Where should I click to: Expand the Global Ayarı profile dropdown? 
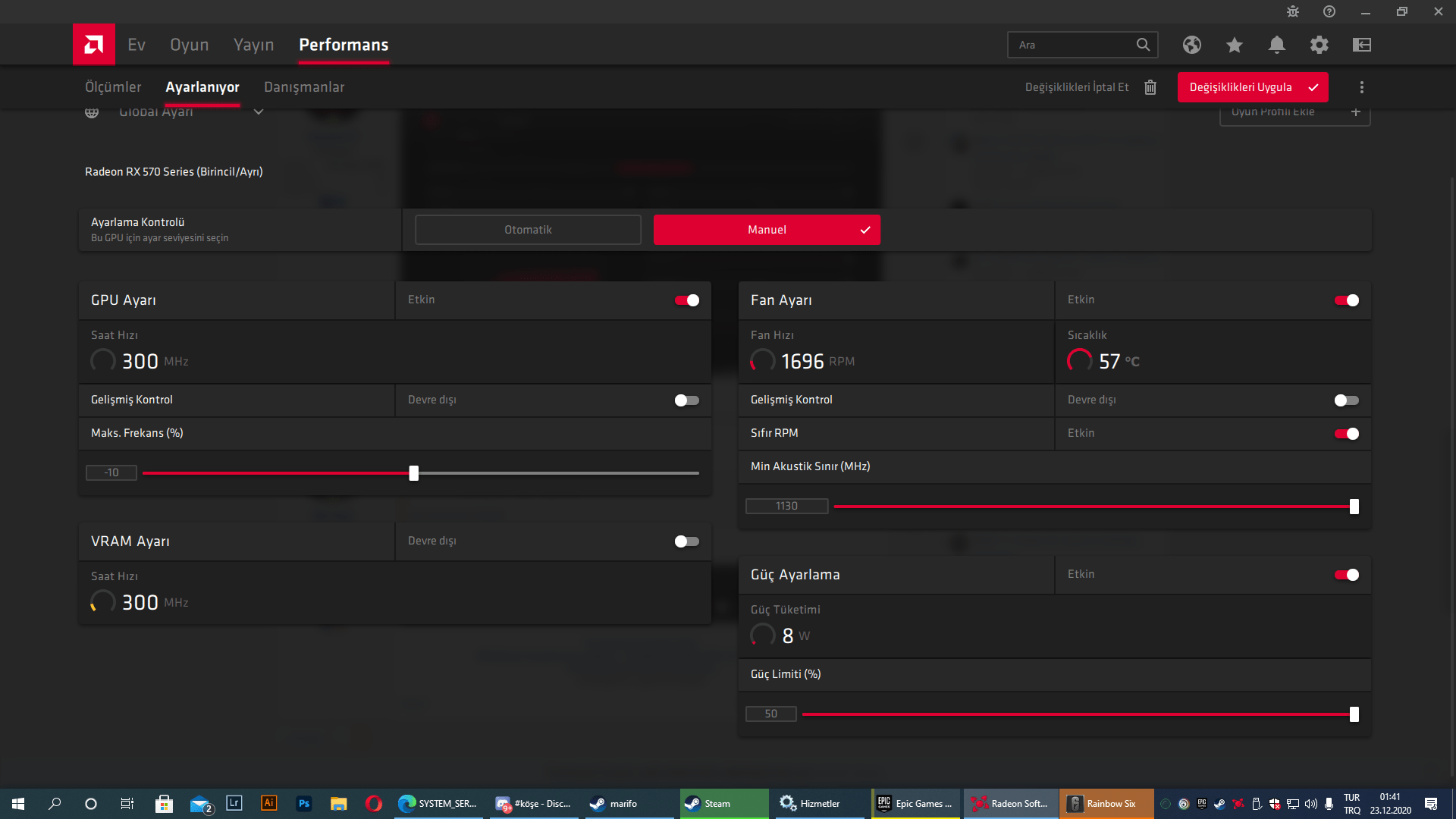coord(258,112)
